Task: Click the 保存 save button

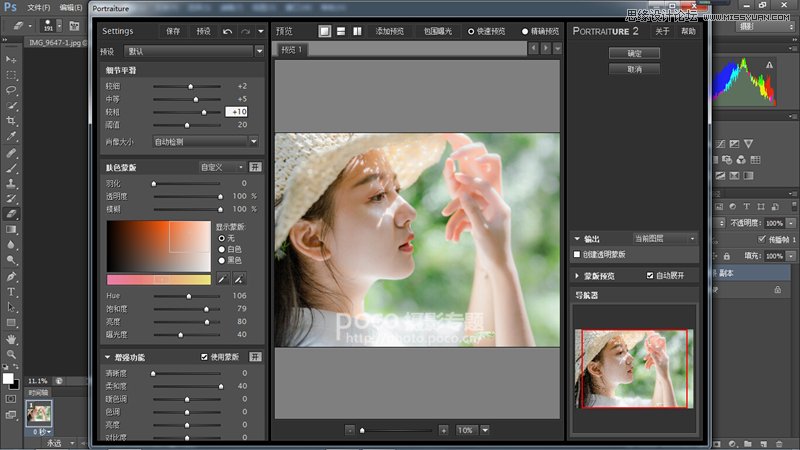Action: [x=173, y=32]
